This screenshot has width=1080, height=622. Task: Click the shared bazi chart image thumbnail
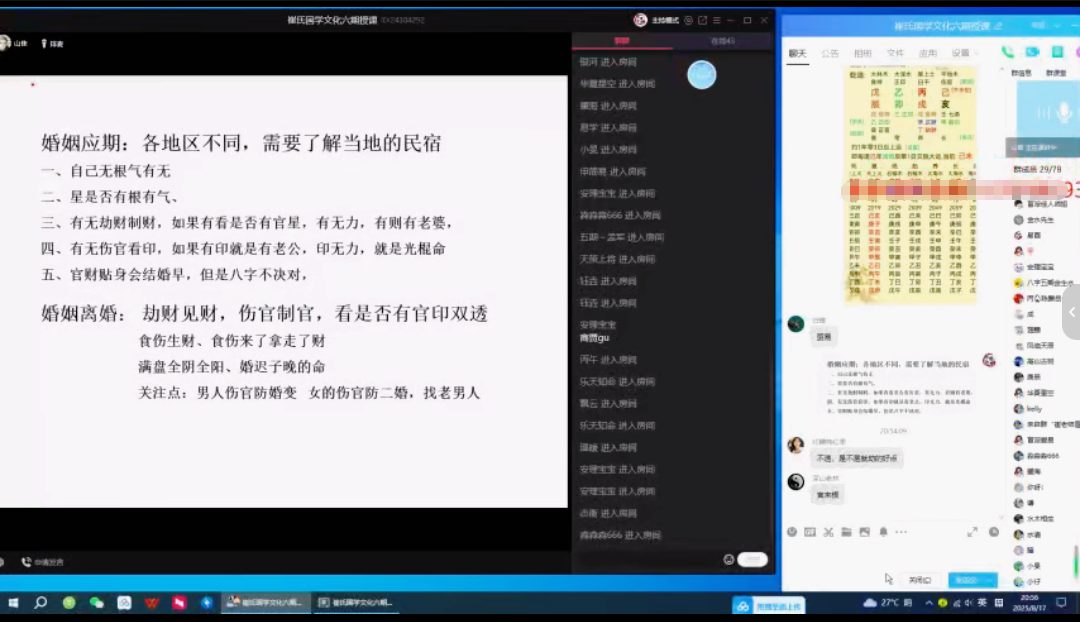tap(911, 185)
